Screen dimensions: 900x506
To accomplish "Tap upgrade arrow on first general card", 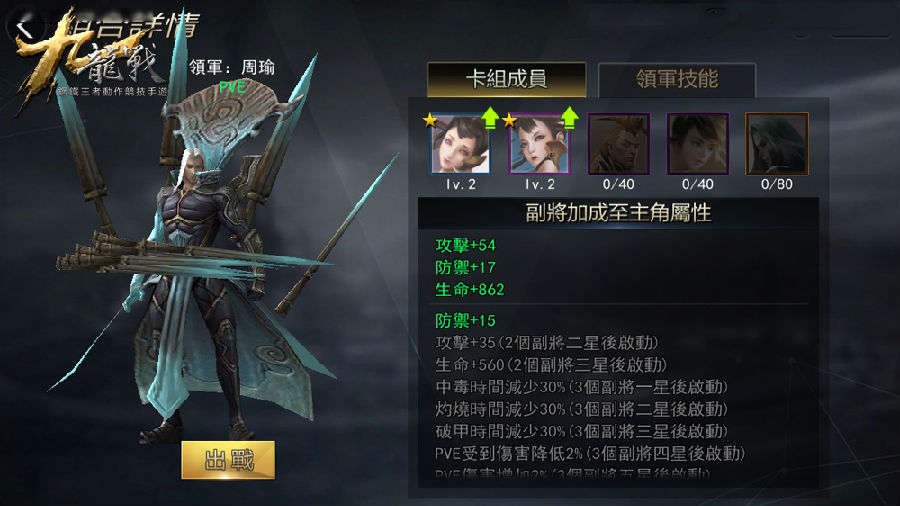I will point(490,118).
